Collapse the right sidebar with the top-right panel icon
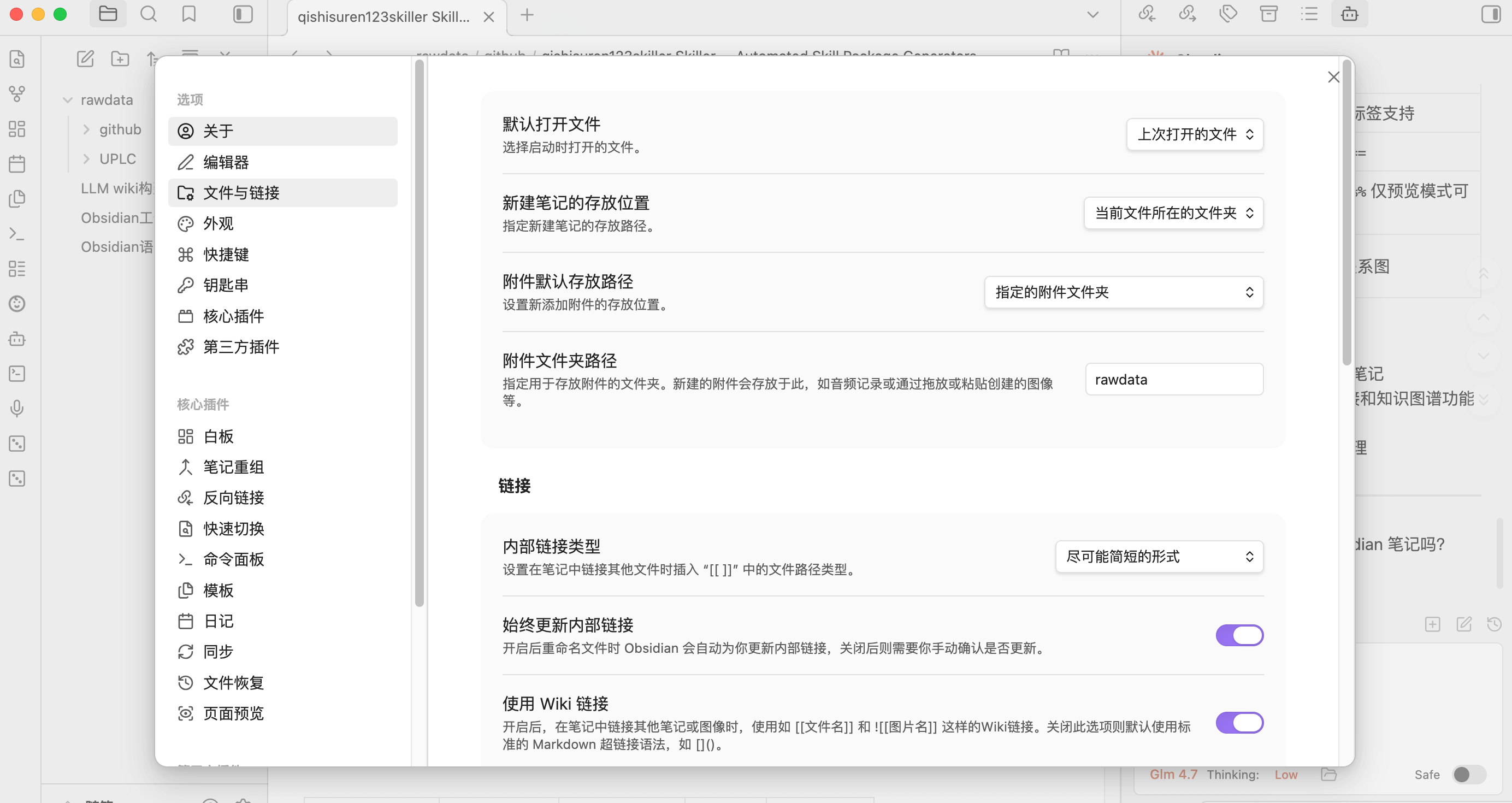Screen dimensions: 1512x803 click(x=1491, y=14)
